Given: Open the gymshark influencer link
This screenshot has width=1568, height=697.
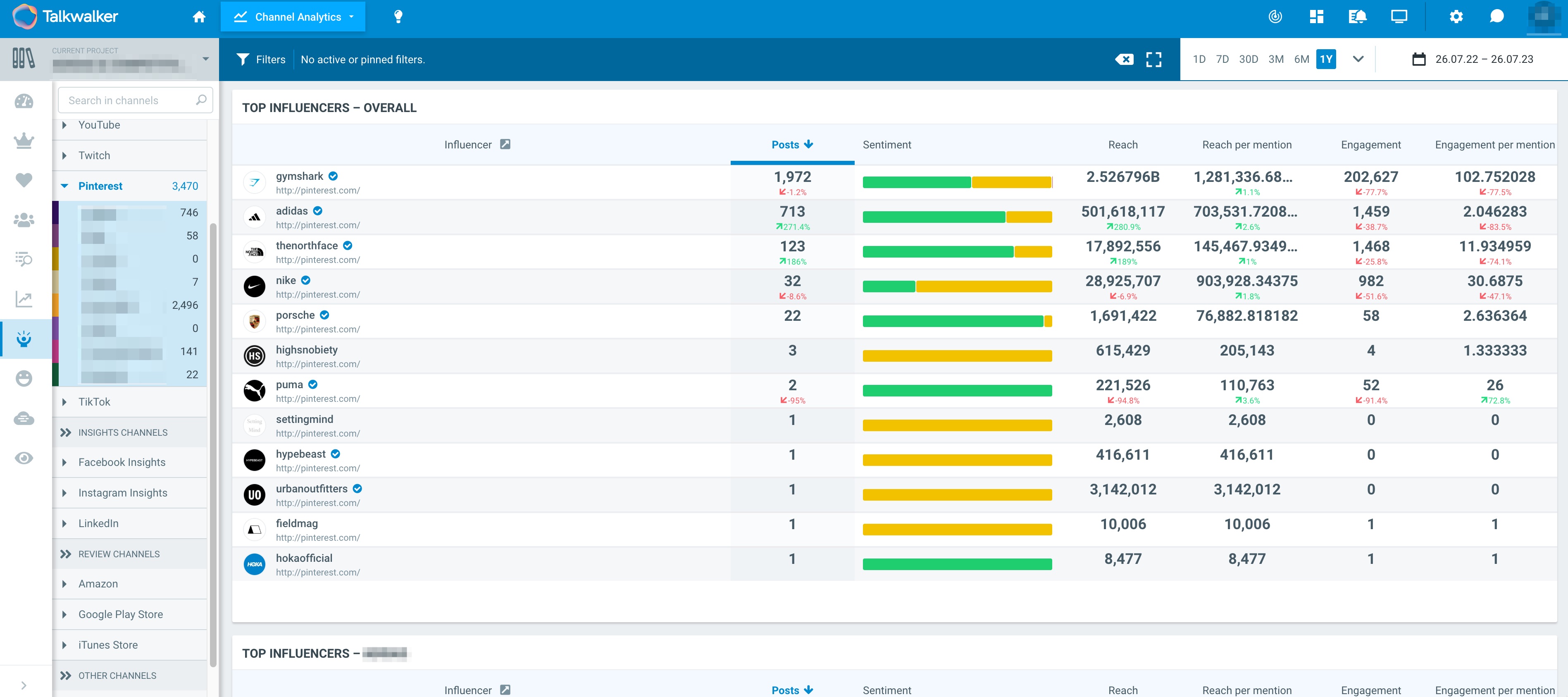Looking at the screenshot, I should pyautogui.click(x=299, y=176).
